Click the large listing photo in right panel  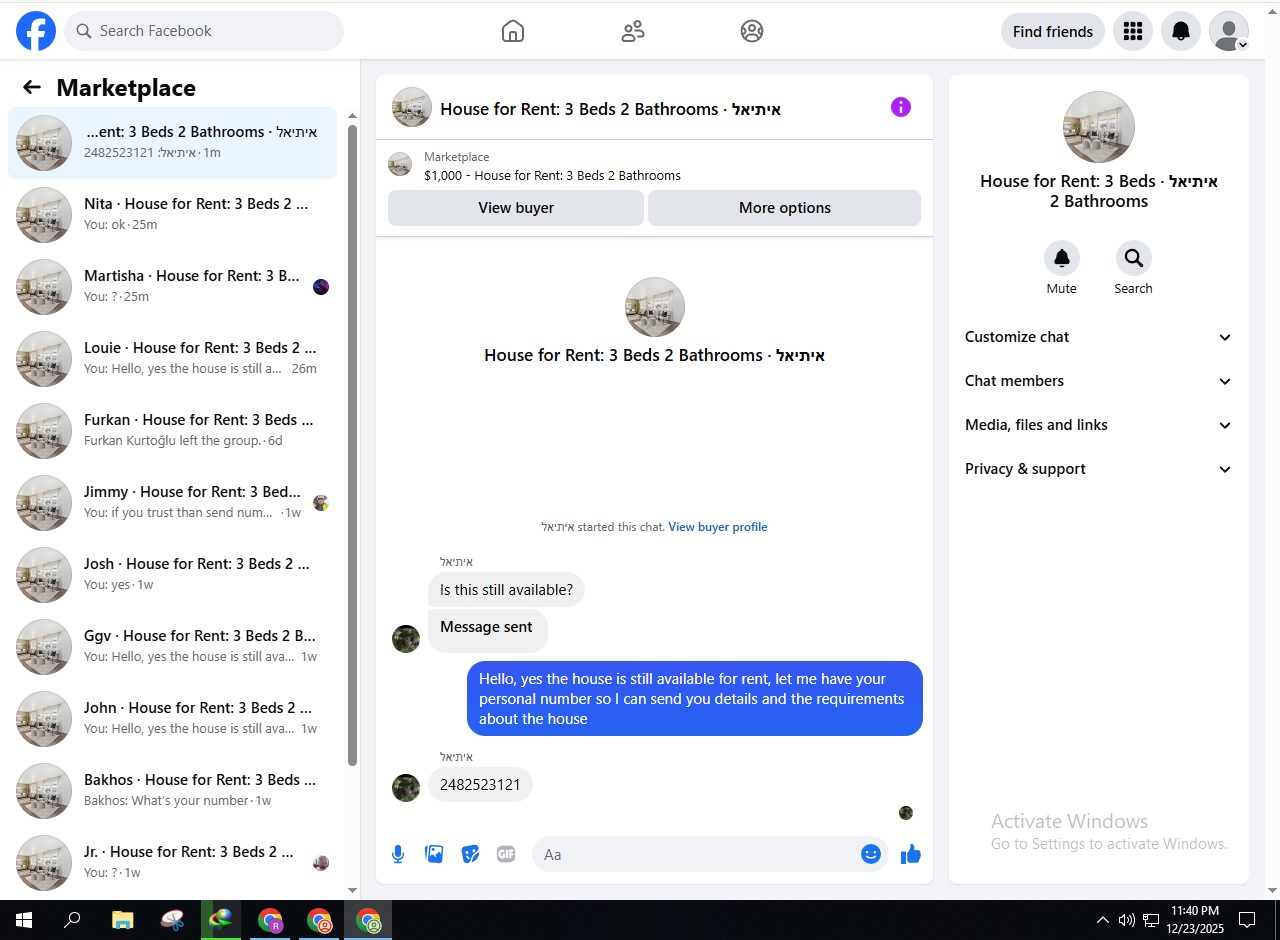(1099, 127)
